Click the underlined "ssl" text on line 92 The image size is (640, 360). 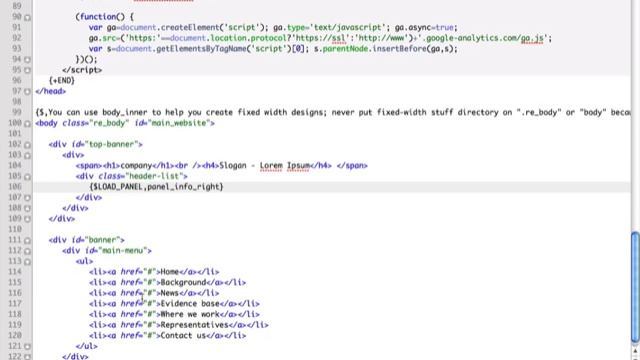tap(339, 38)
